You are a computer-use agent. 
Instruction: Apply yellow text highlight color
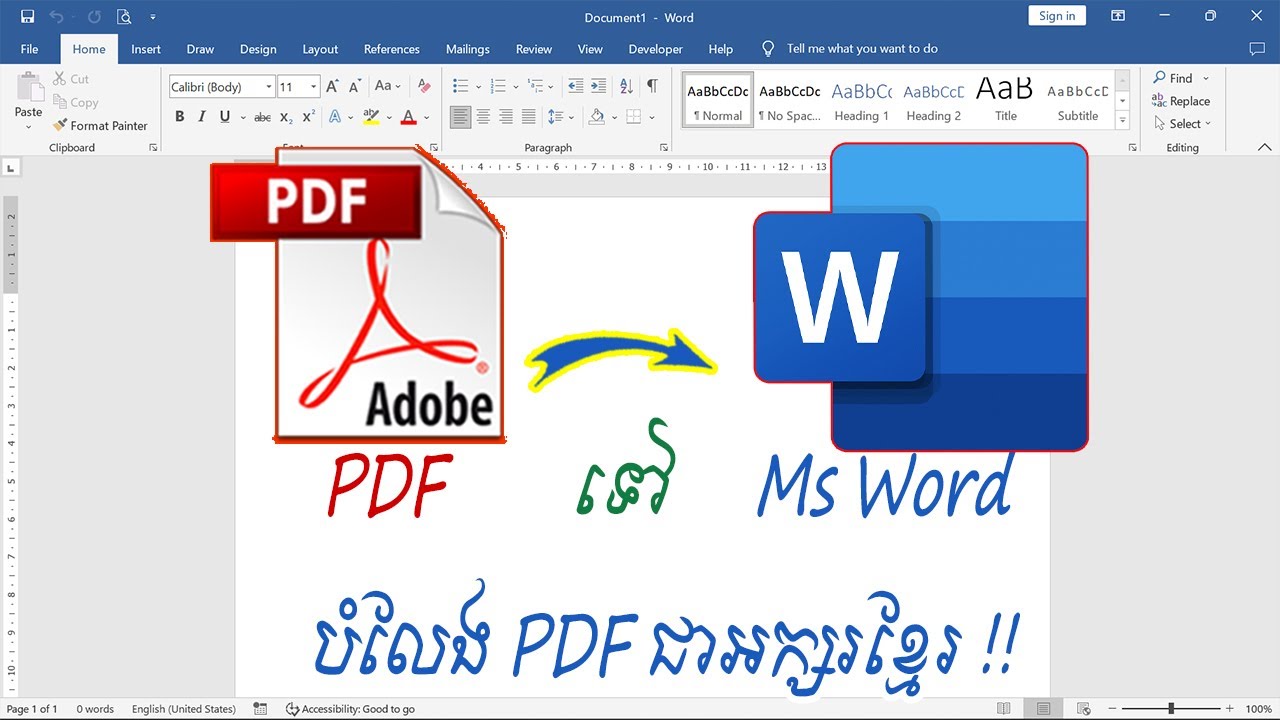pyautogui.click(x=370, y=117)
